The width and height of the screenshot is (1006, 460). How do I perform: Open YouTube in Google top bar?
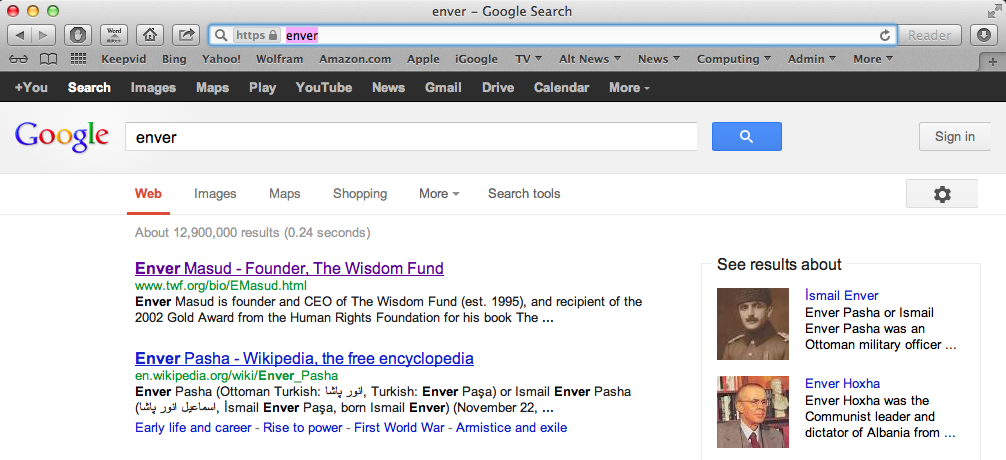pos(323,88)
